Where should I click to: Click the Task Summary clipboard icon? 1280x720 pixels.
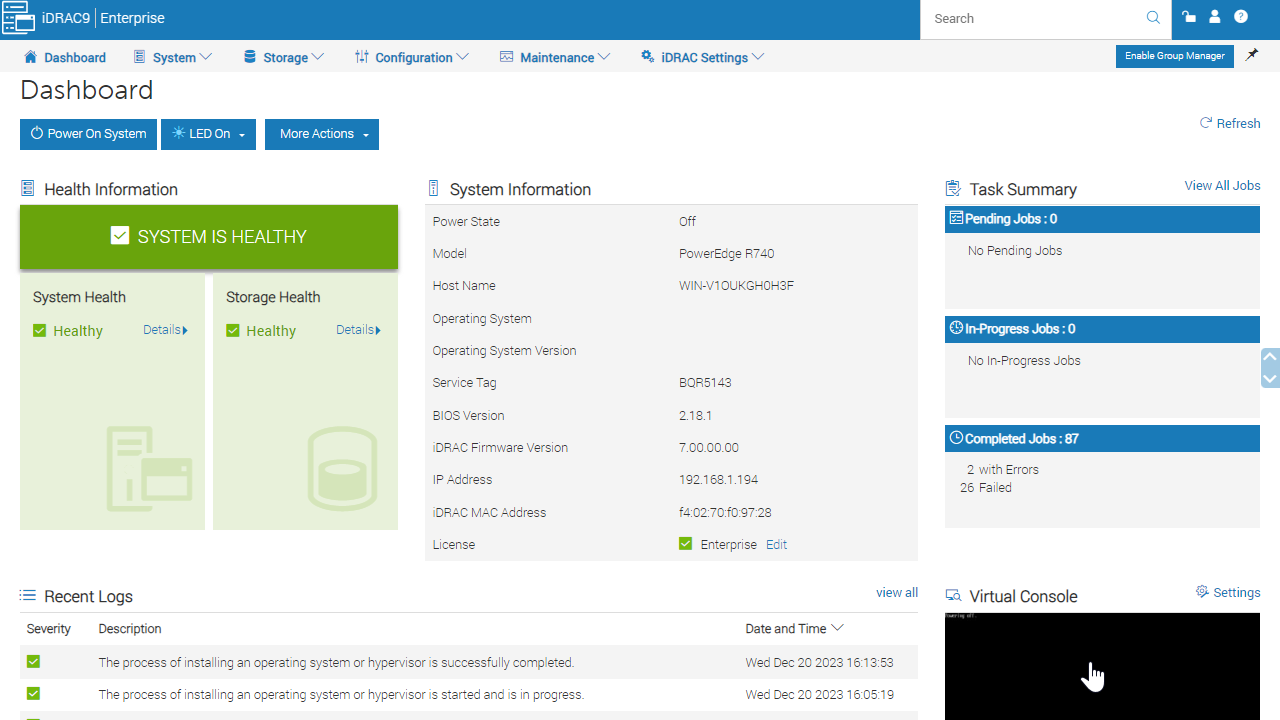pos(953,189)
